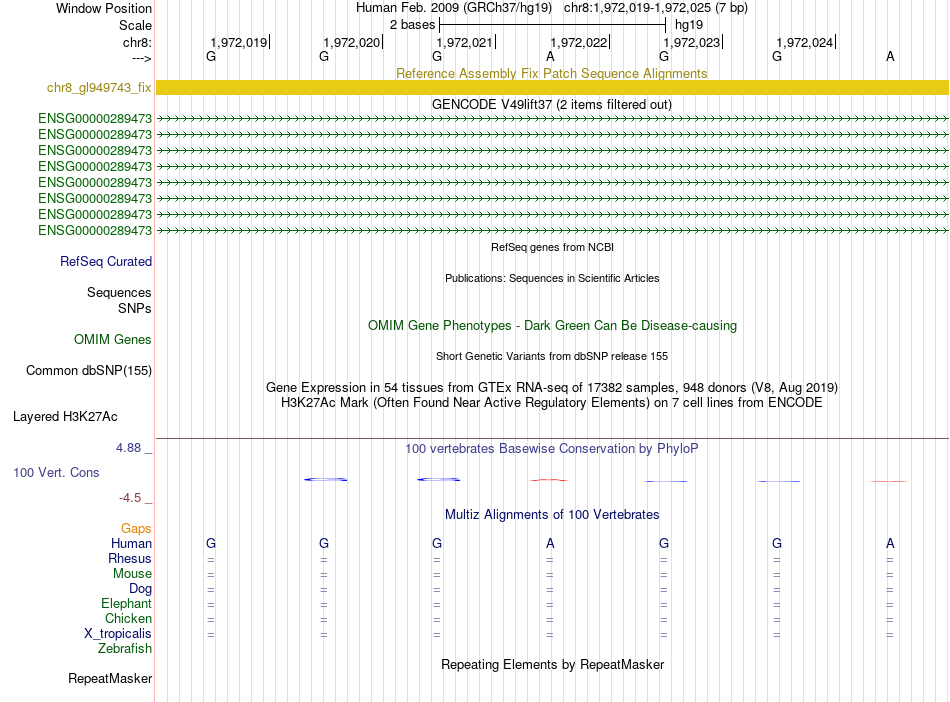950x702 pixels.
Task: Click the yellow fix patch alignment bar
Action: coord(552,88)
